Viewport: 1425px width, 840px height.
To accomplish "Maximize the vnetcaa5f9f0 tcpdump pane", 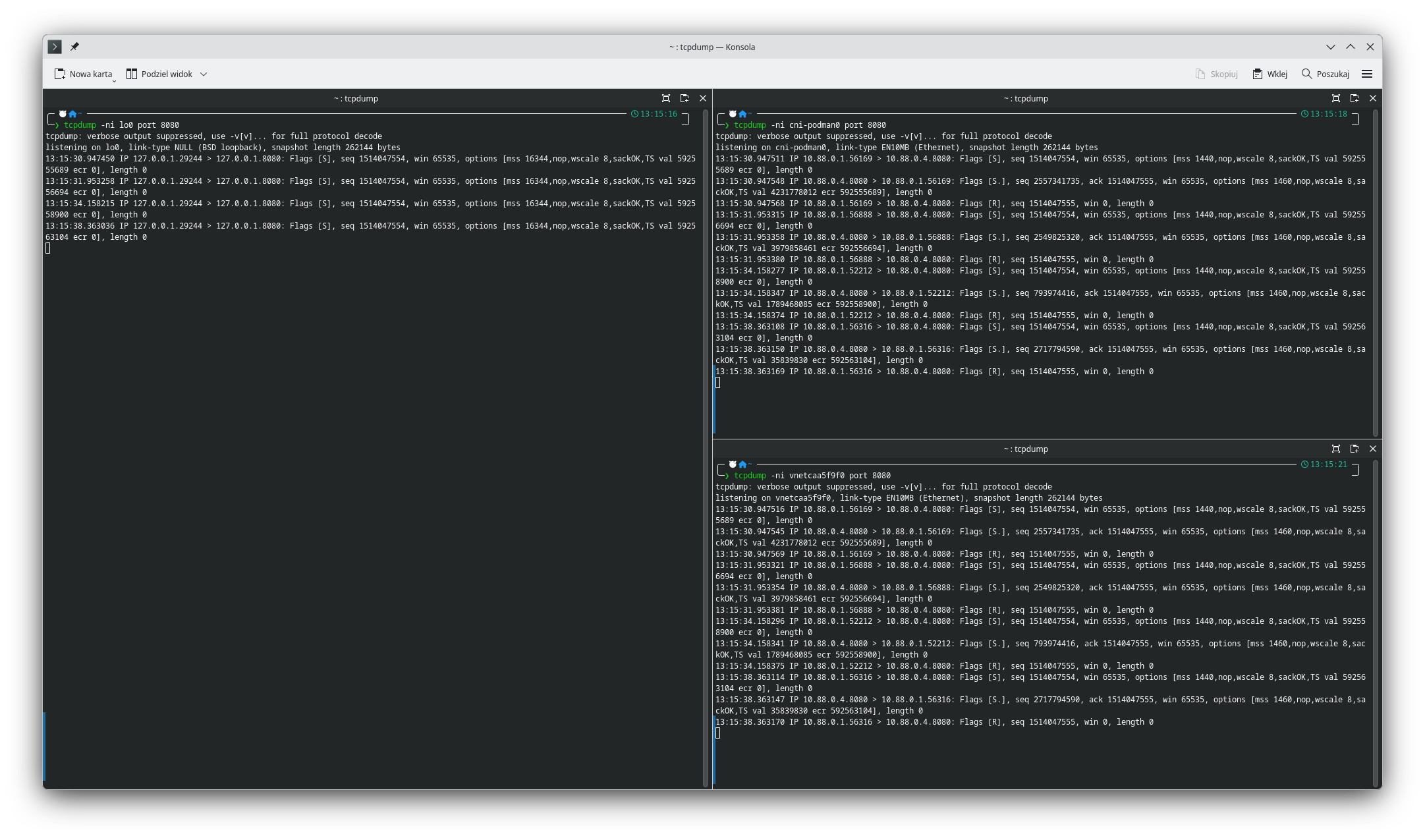I will click(1336, 449).
